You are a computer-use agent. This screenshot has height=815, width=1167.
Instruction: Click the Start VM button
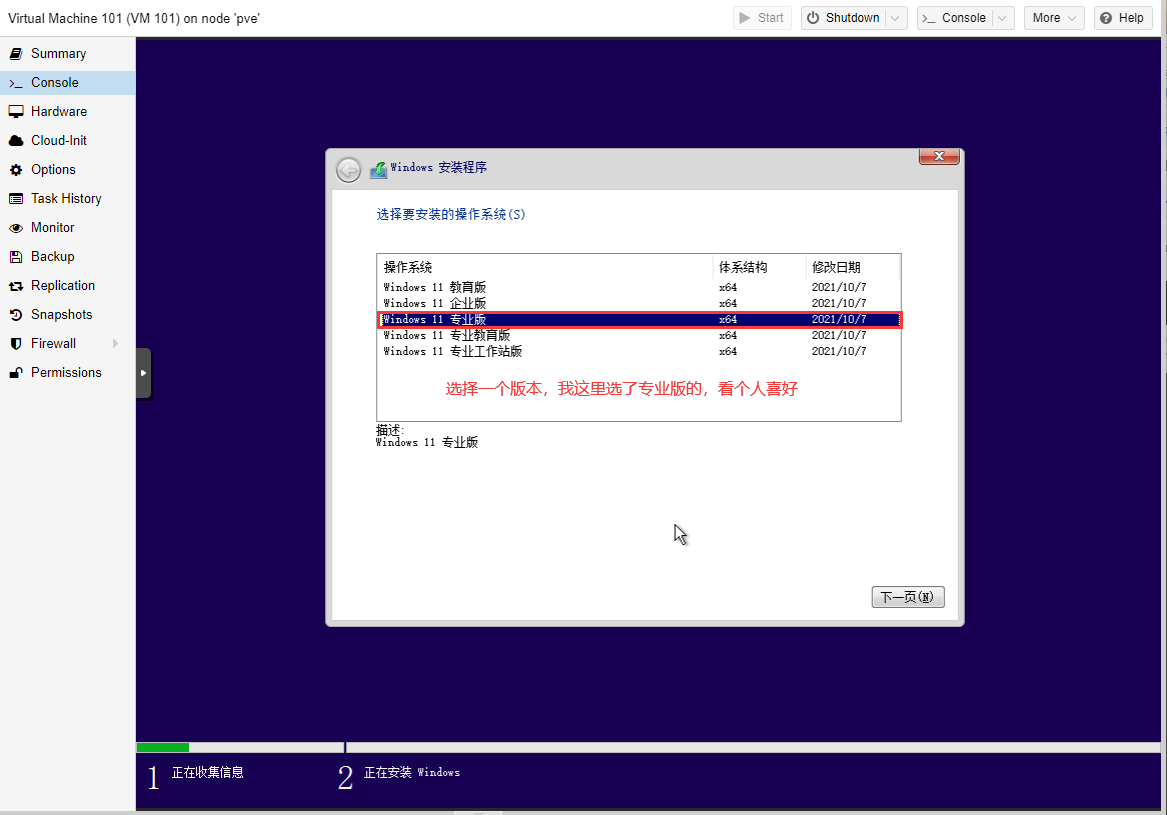click(761, 18)
